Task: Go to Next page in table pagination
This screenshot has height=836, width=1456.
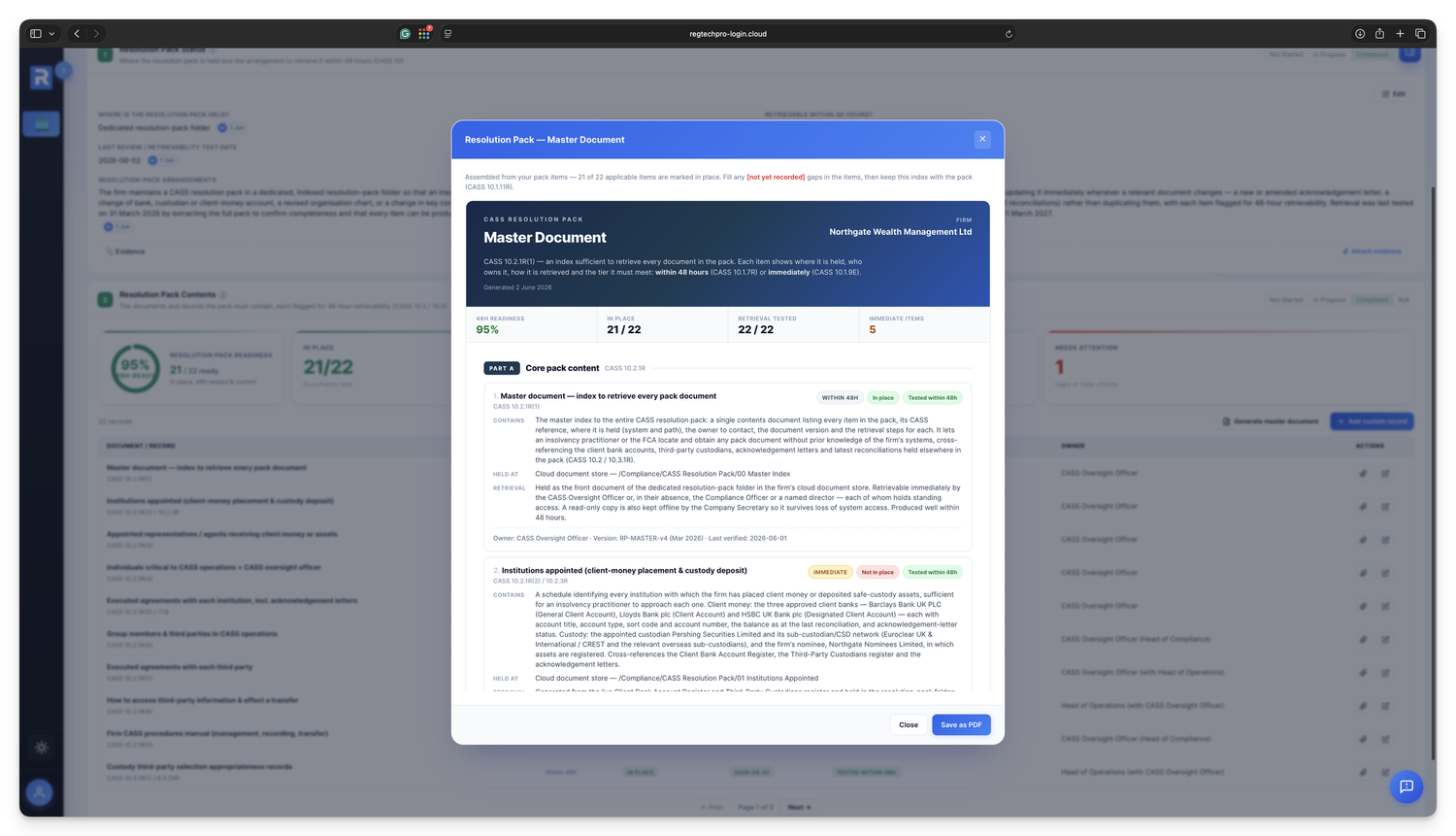Action: (x=799, y=807)
